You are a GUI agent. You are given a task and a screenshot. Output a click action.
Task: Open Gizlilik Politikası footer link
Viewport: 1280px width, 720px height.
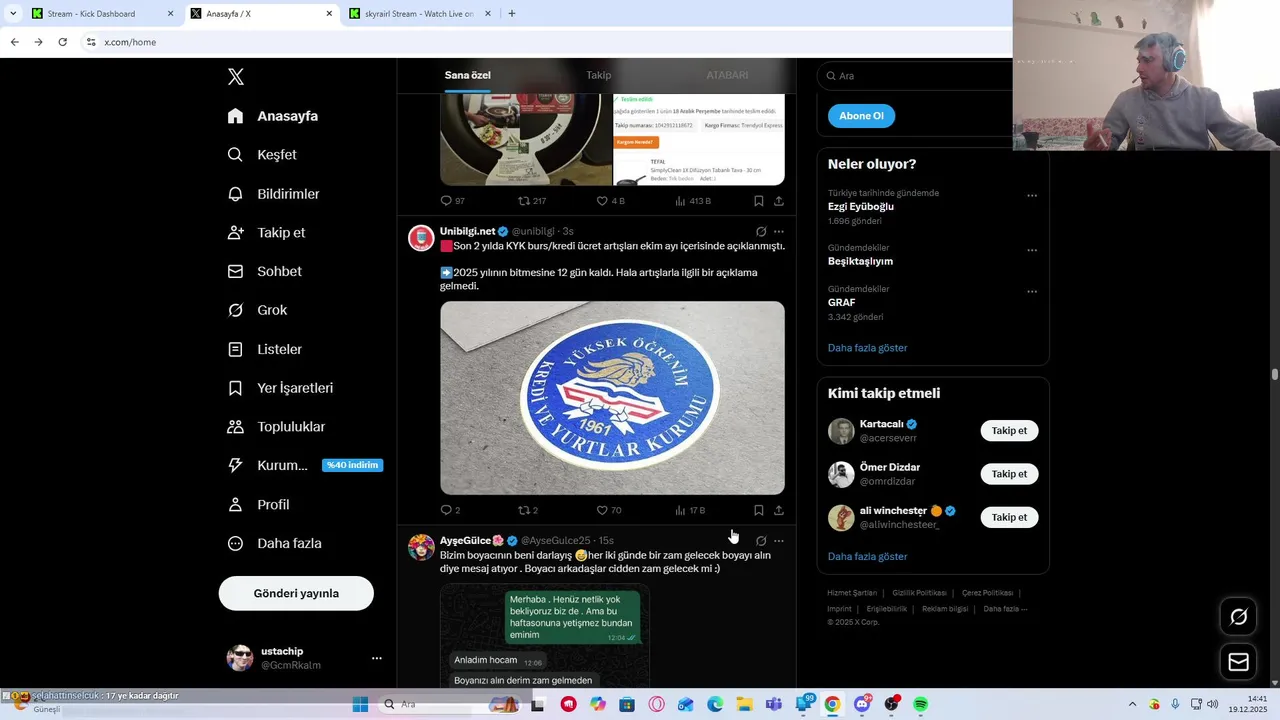tap(919, 593)
